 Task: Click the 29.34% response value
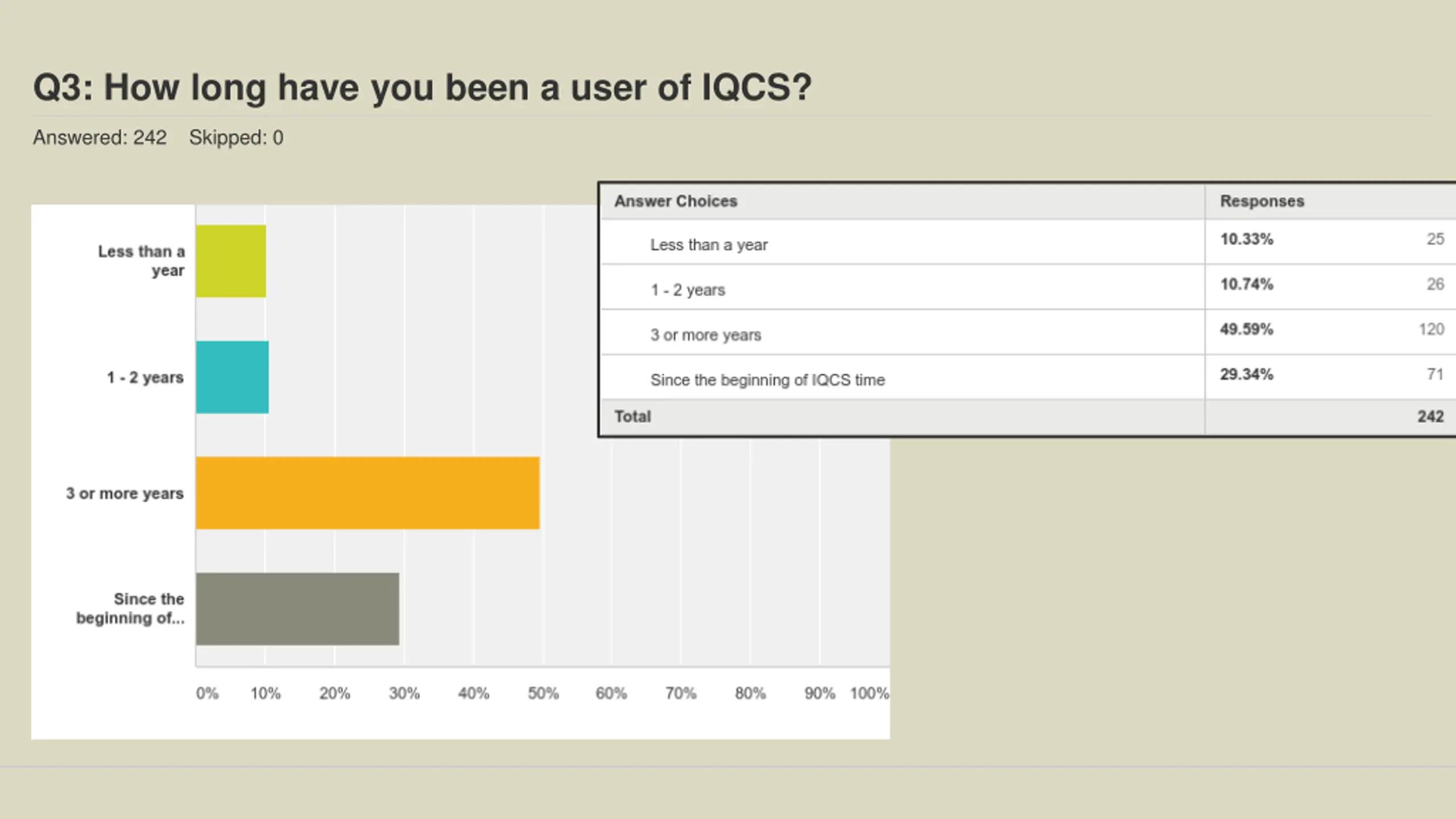(1246, 374)
